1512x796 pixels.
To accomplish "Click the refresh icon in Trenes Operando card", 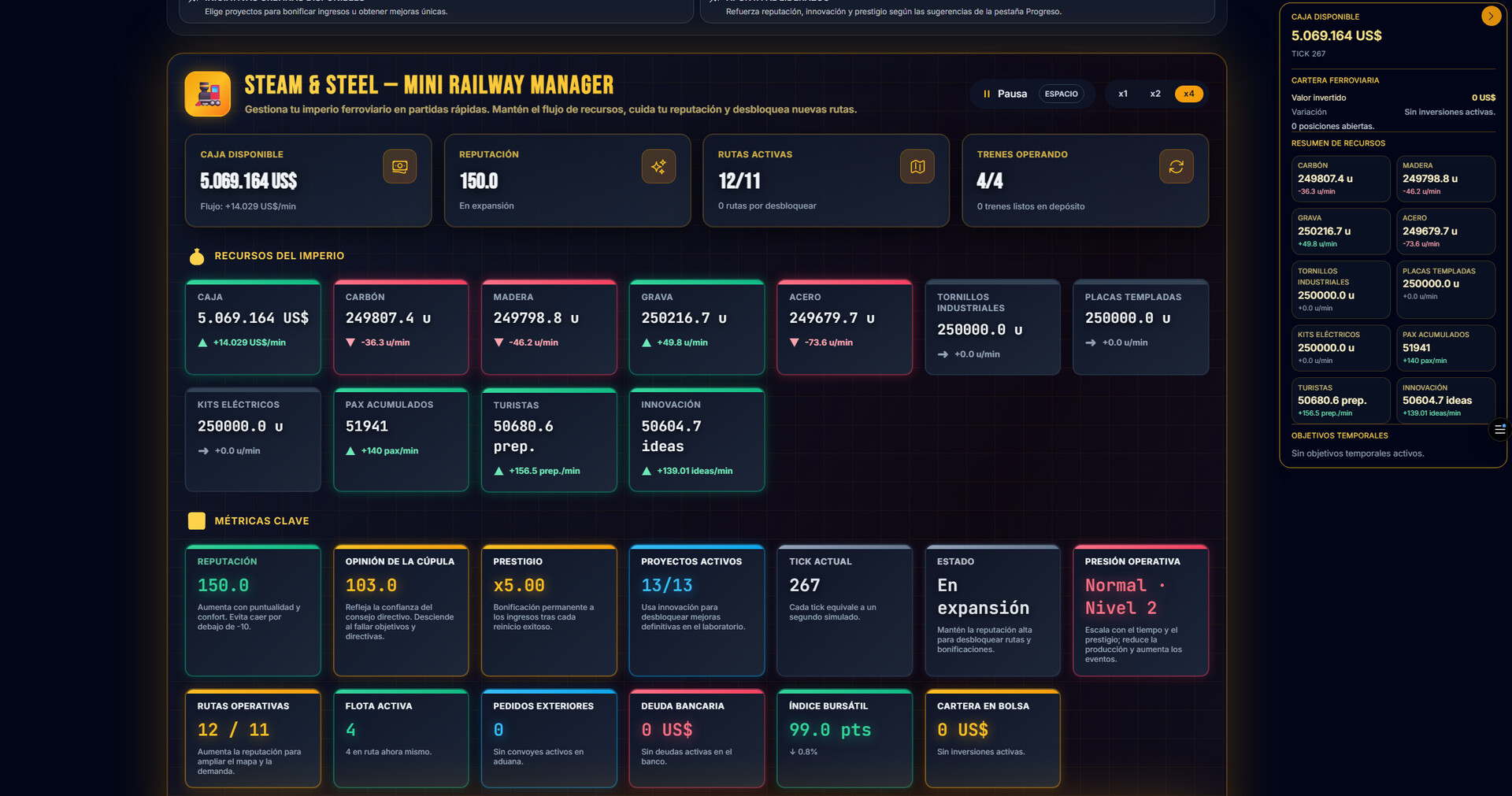I will [x=1176, y=166].
